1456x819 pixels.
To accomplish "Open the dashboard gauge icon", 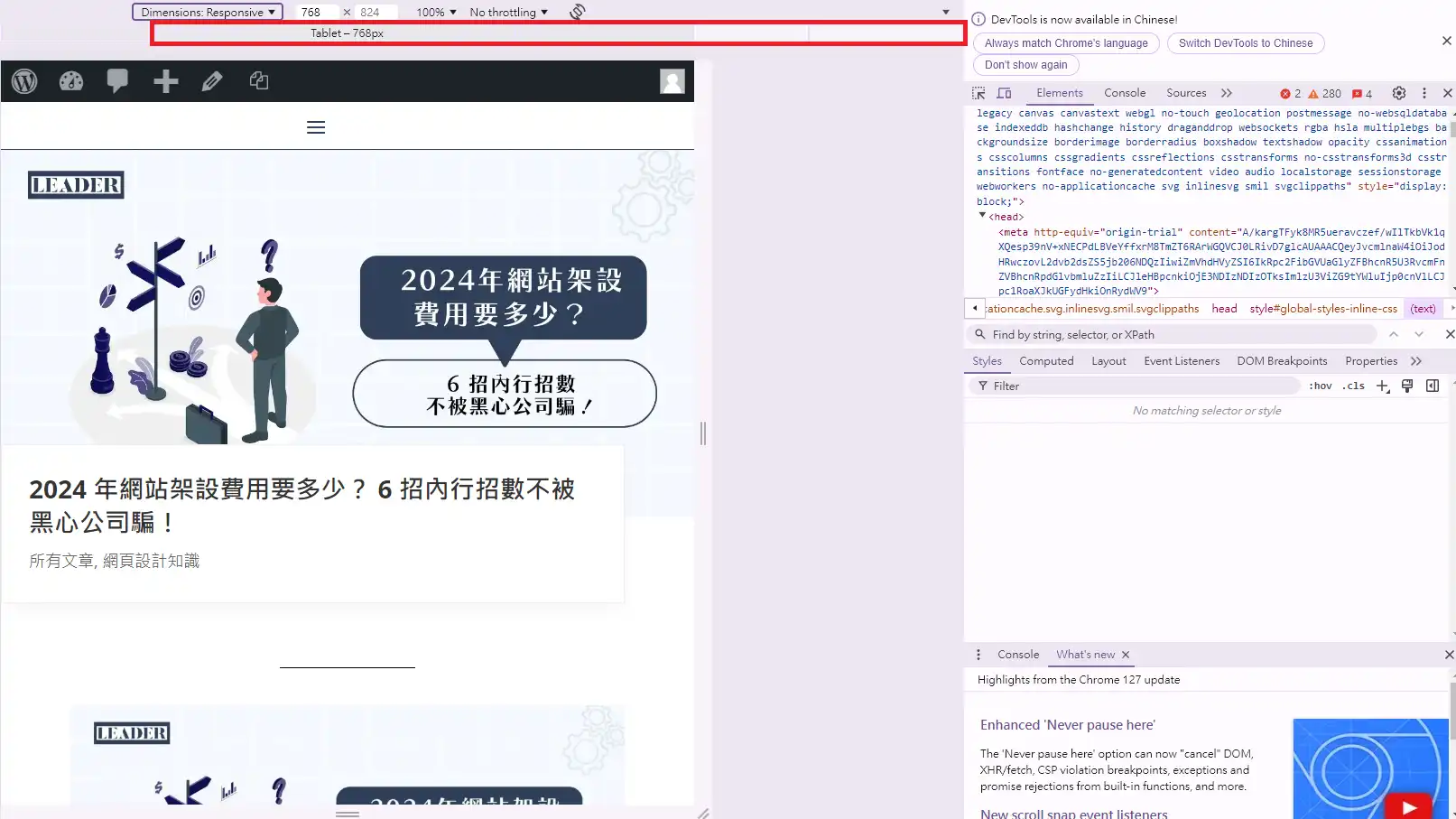I will 71,81.
